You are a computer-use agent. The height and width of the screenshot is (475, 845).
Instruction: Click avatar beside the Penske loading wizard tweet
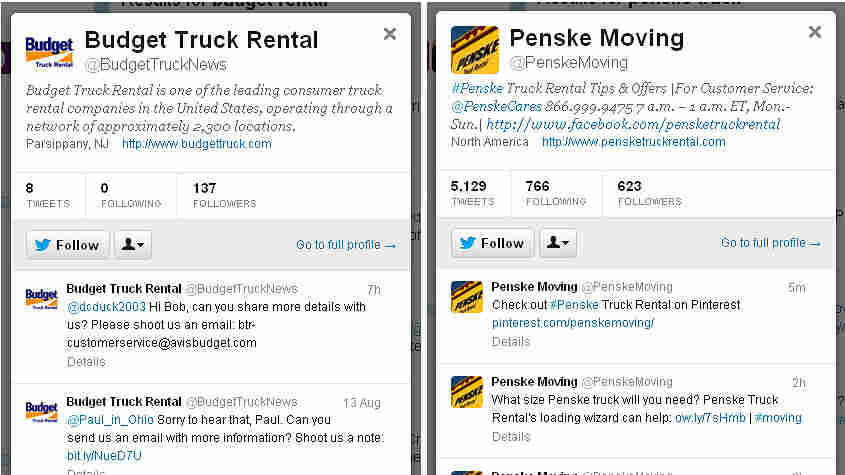[x=467, y=392]
